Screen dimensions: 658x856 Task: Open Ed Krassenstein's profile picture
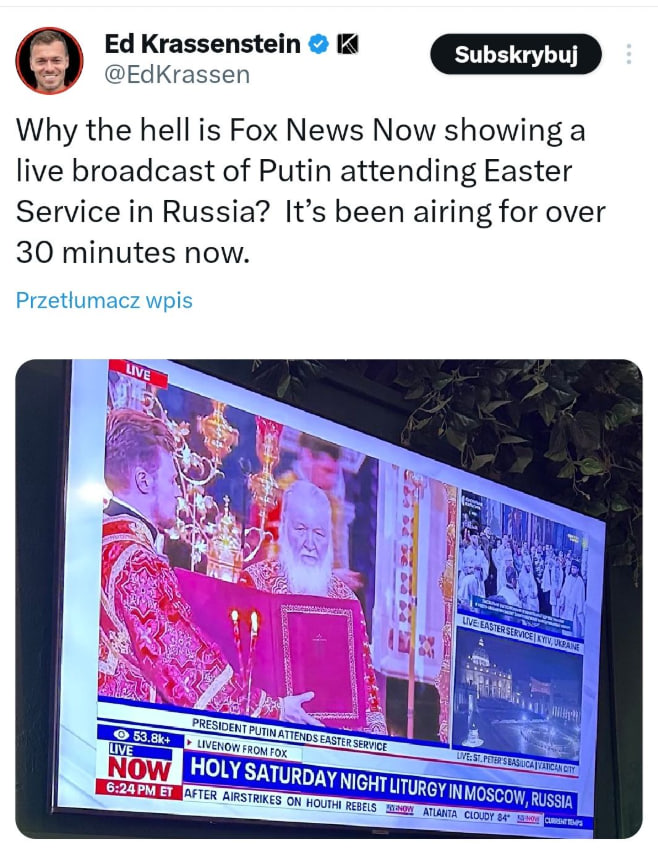click(49, 61)
